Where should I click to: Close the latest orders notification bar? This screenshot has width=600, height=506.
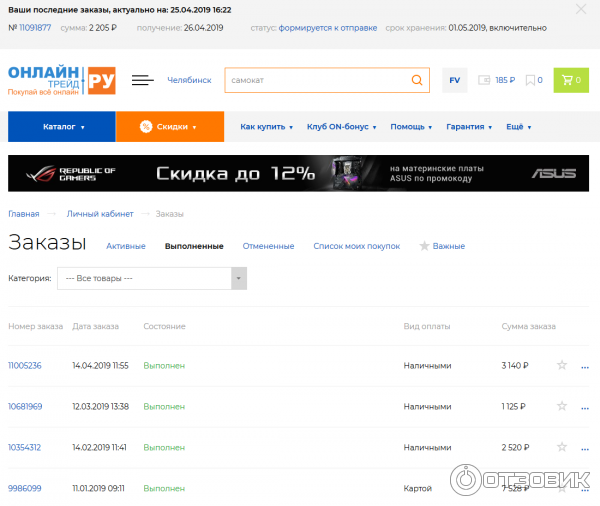point(581,9)
